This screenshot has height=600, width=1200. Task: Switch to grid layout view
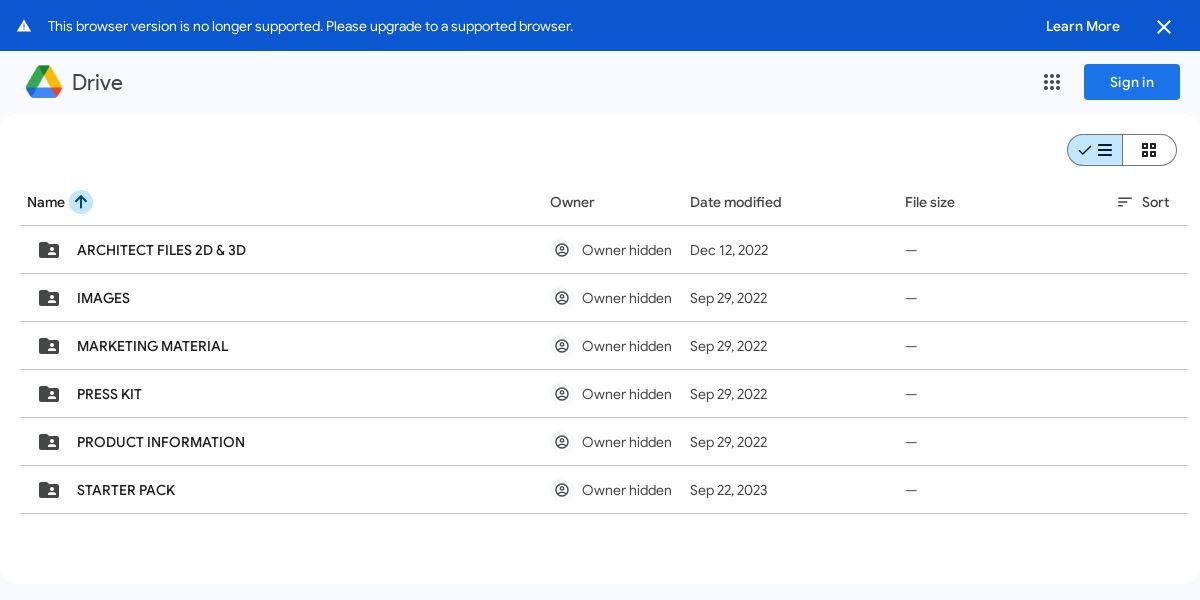tap(1149, 150)
